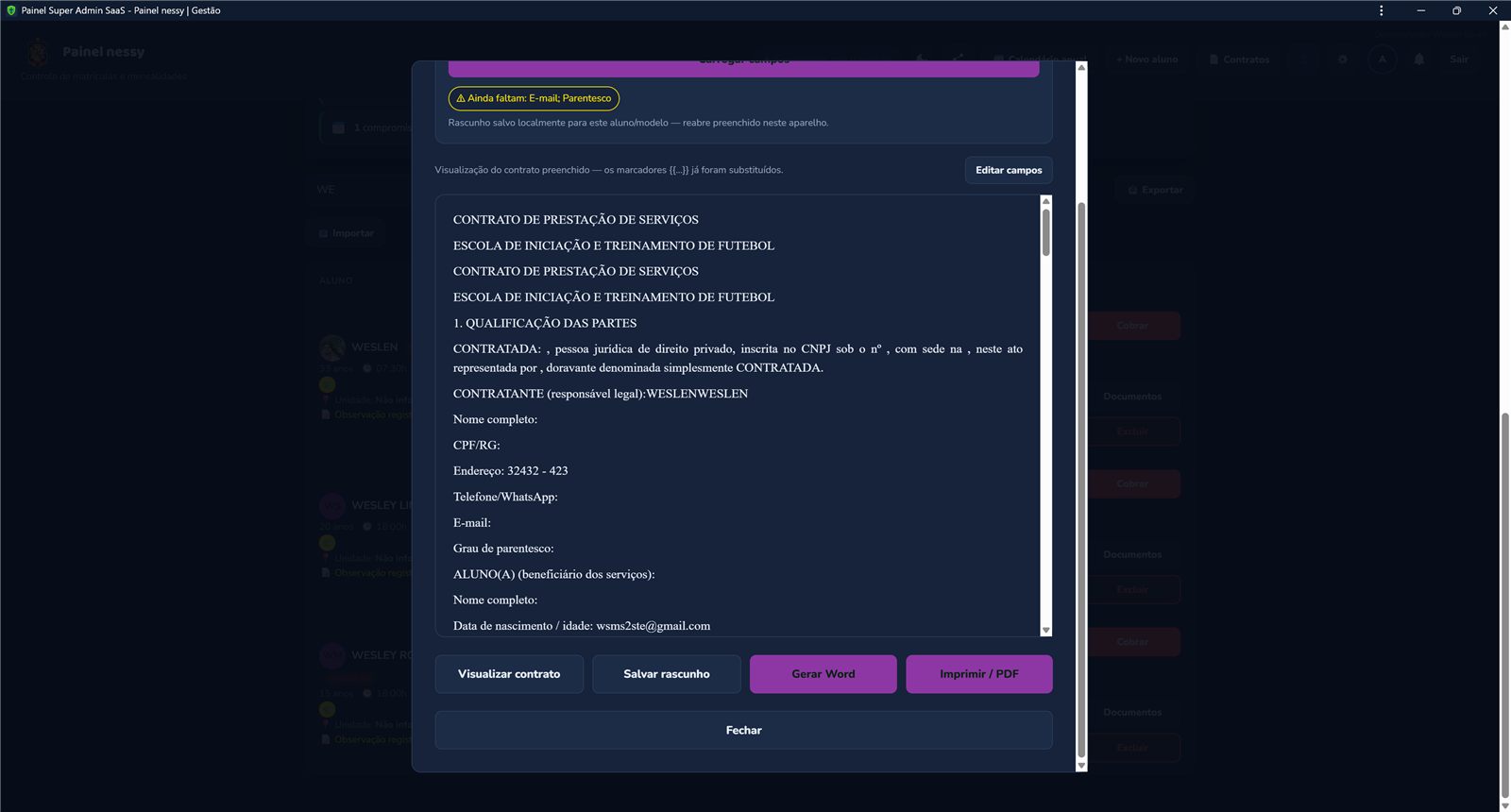Click the contract preview scroll-up arrow
This screenshot has width=1511, height=812.
1046,201
